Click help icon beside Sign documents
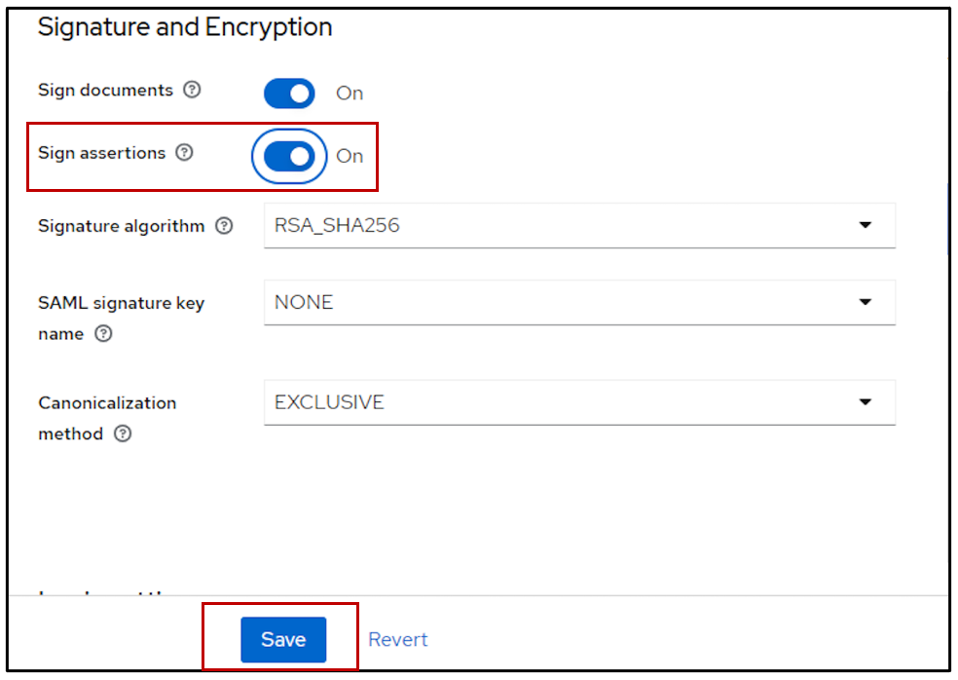 192,90
